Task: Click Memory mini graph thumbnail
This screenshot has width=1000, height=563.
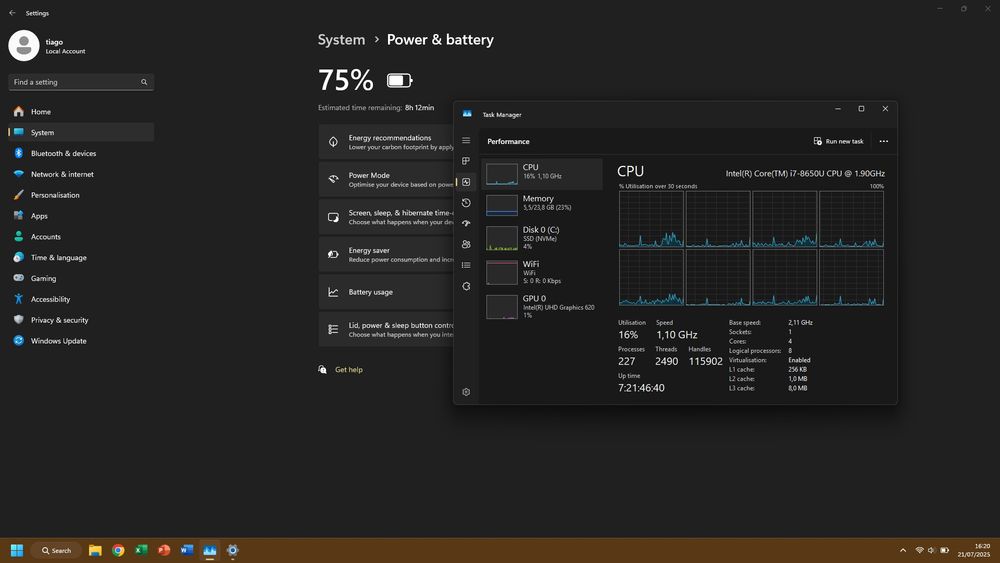Action: coord(502,205)
